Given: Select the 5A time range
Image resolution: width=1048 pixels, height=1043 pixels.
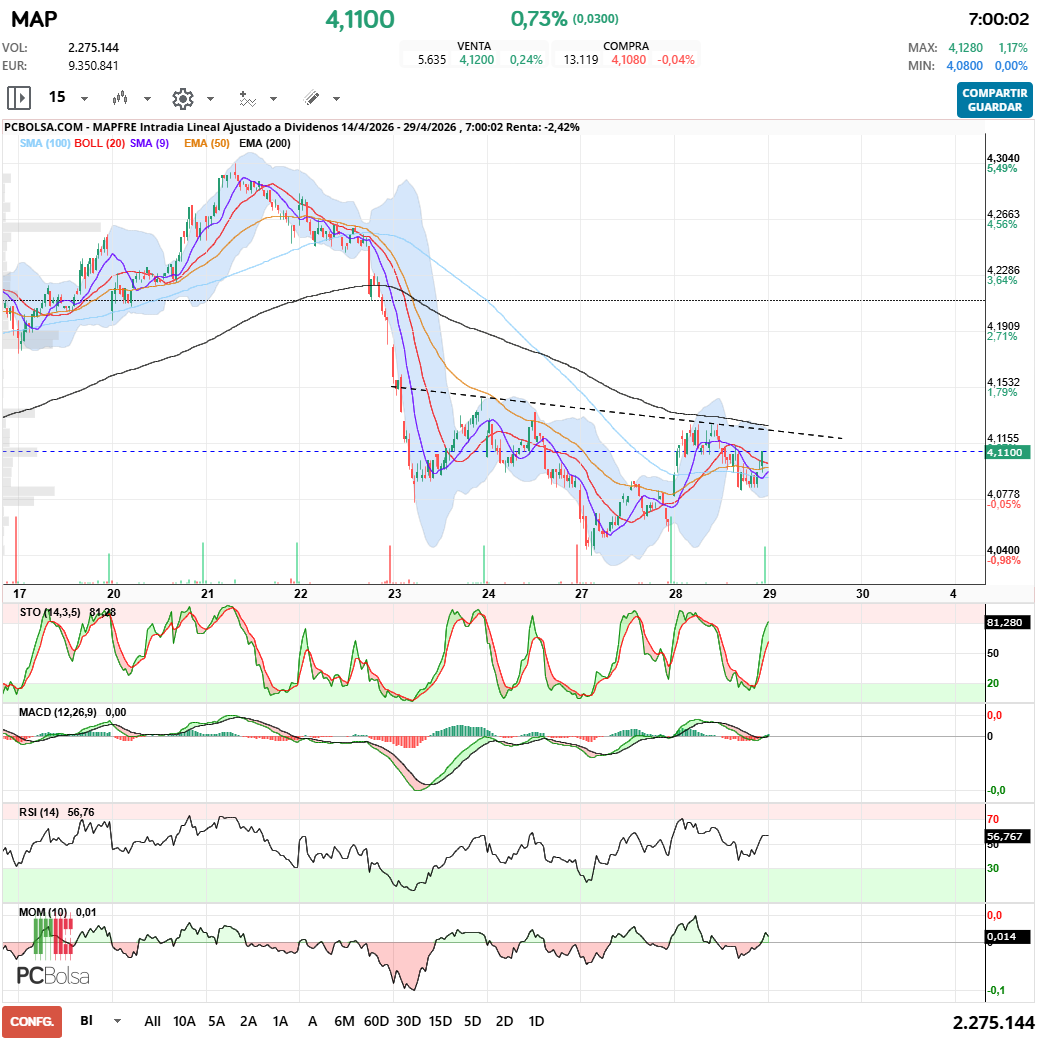Looking at the screenshot, I should click(216, 1021).
